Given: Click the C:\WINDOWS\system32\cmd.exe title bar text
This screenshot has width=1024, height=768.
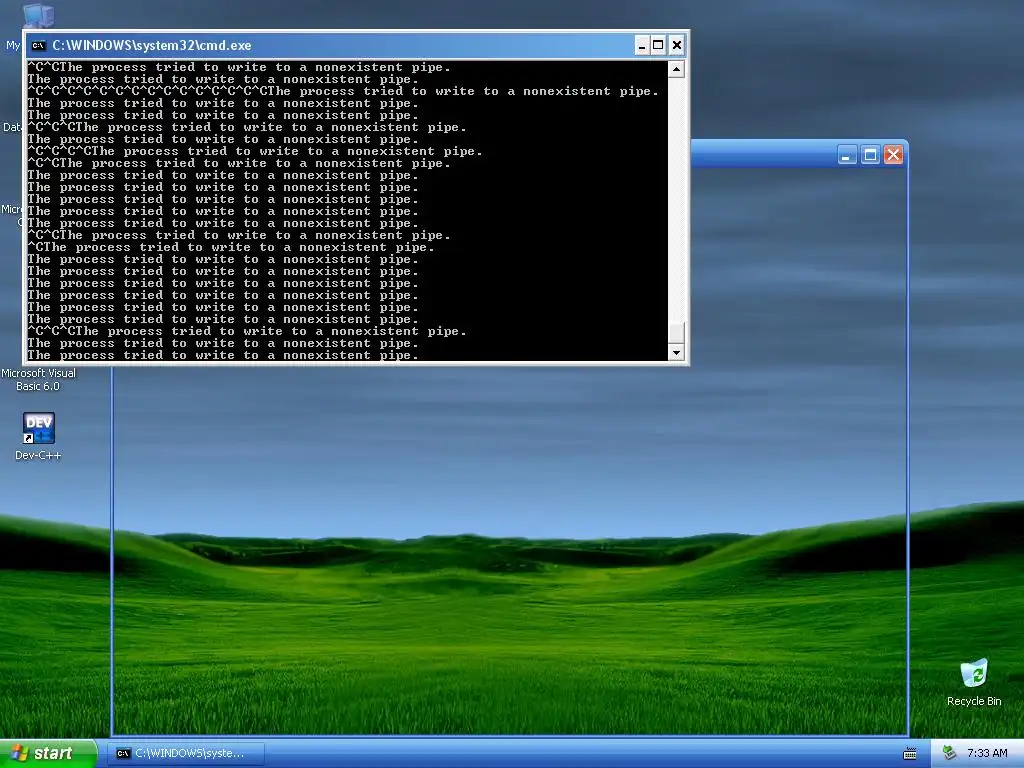Looking at the screenshot, I should coord(152,45).
